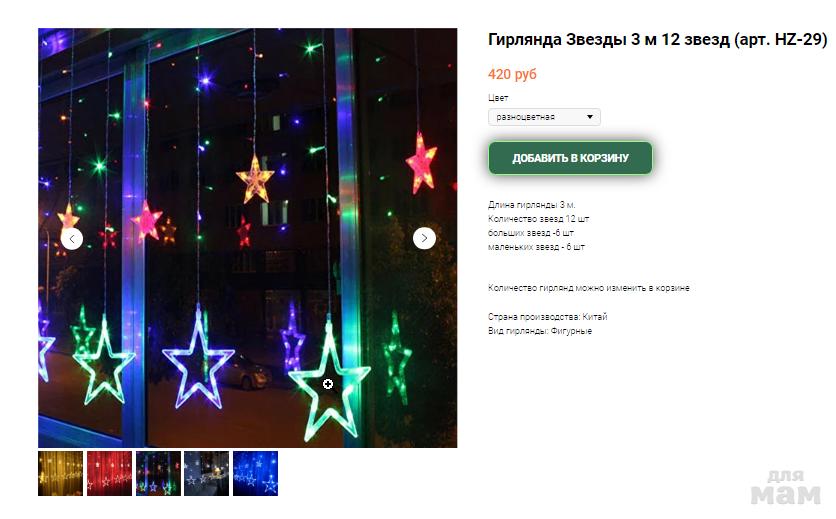Select the blue garland thumbnail
Viewport: 836px width, 519px height.
(x=255, y=474)
